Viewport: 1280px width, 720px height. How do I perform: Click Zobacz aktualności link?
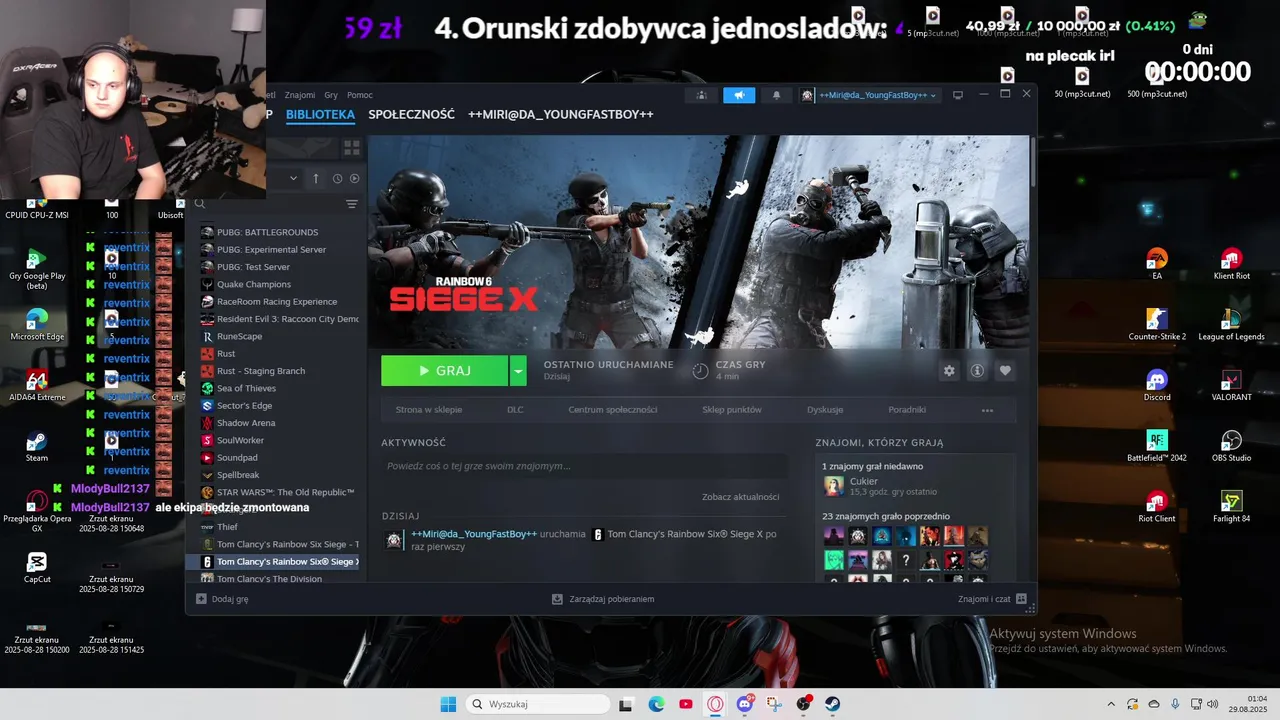[740, 497]
